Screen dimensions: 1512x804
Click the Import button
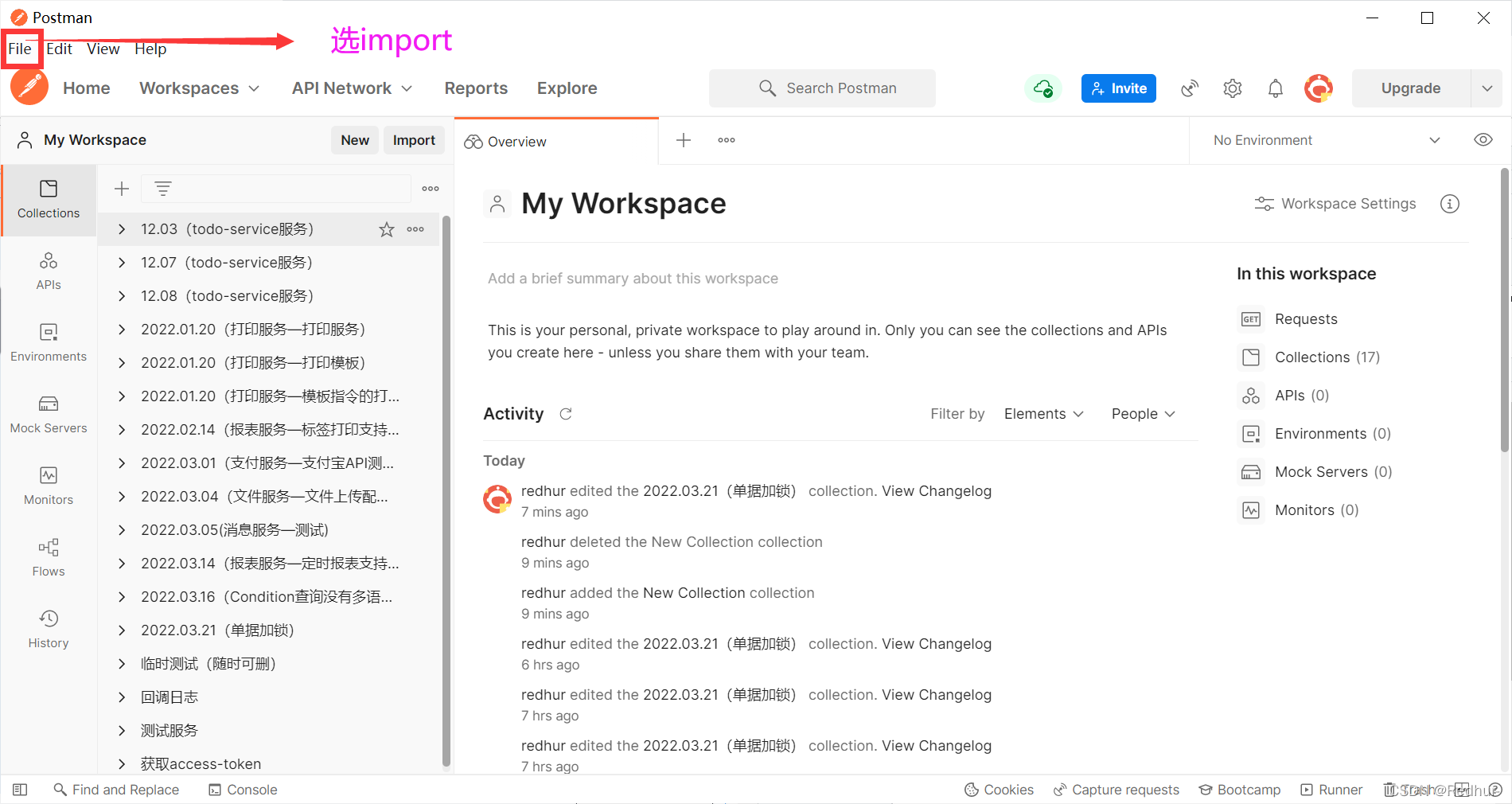[x=414, y=140]
